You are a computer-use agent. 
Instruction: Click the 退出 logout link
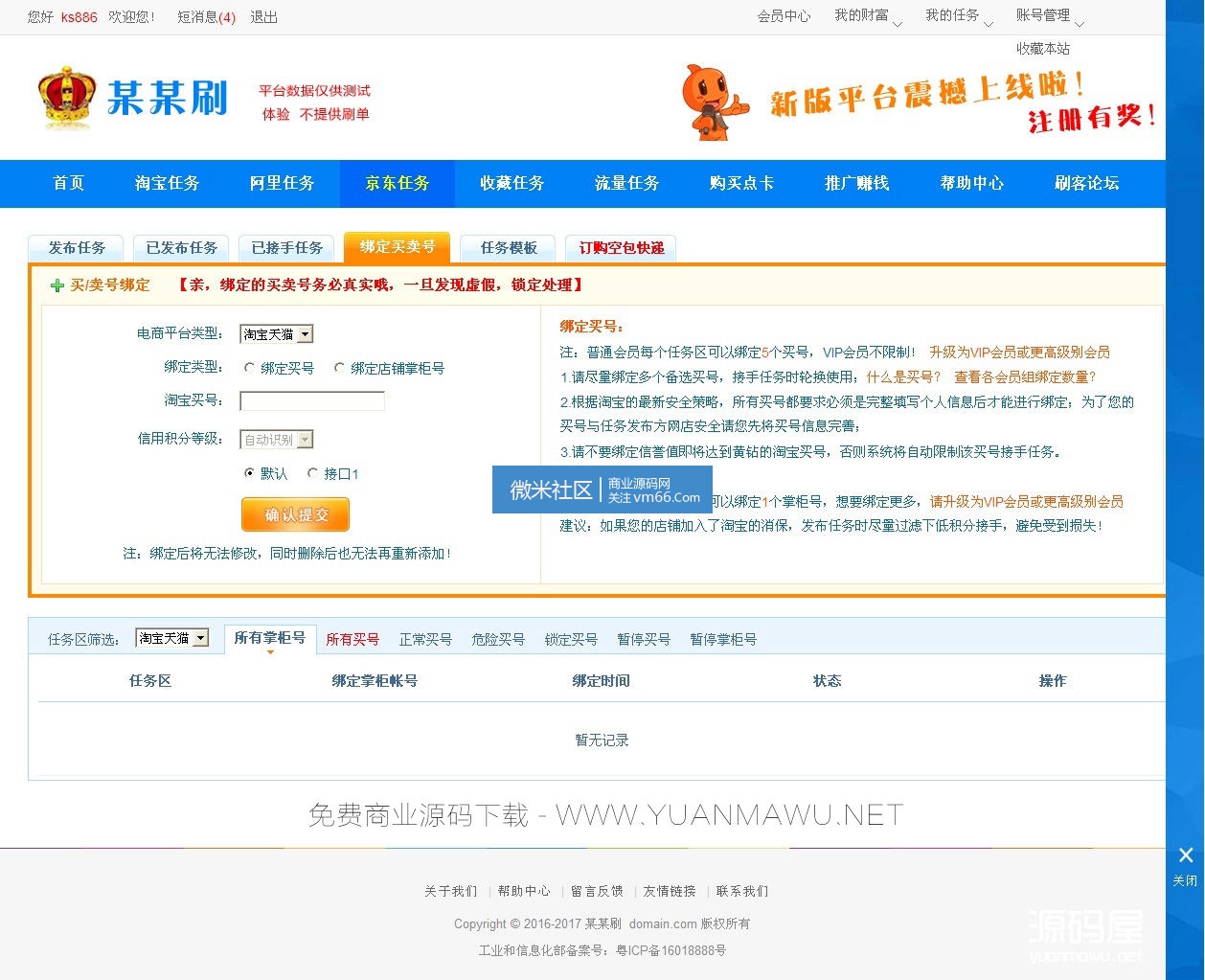263,17
